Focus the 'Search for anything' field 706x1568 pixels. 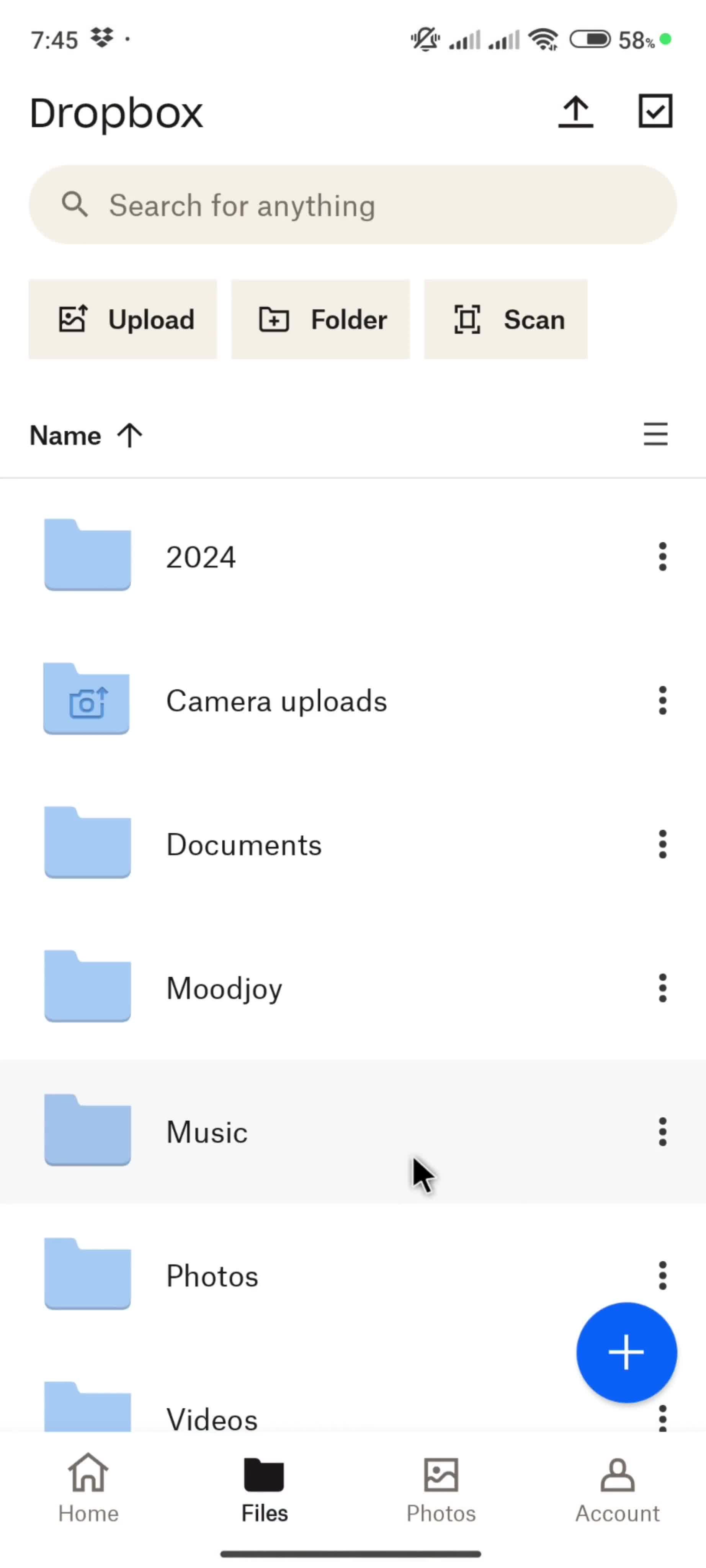(353, 205)
